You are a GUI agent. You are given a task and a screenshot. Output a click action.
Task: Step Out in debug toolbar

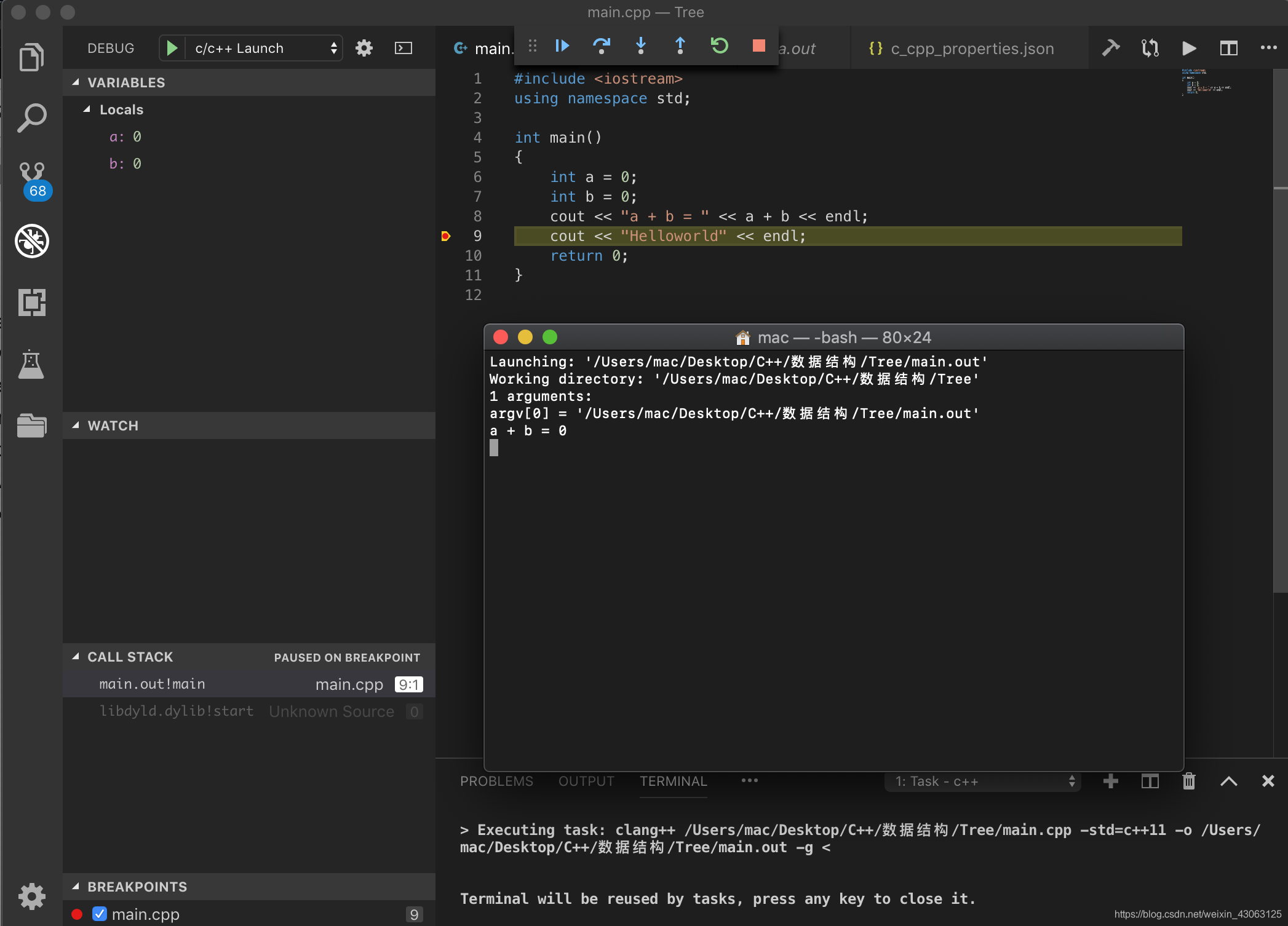pyautogui.click(x=680, y=46)
